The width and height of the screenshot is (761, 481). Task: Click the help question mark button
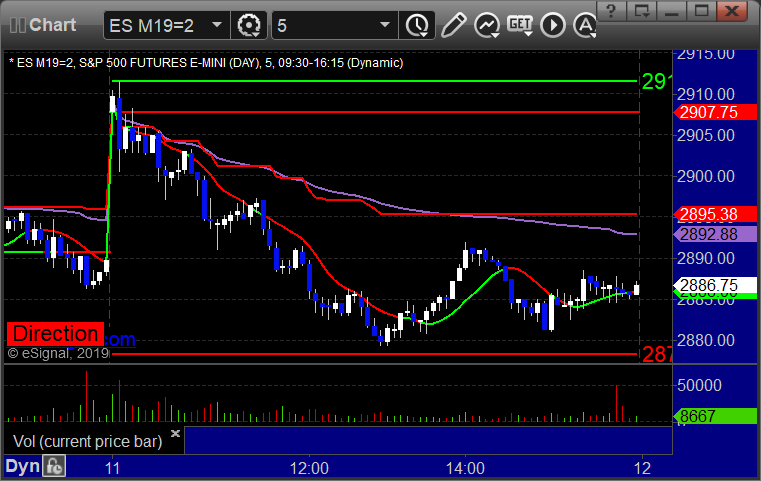(611, 11)
